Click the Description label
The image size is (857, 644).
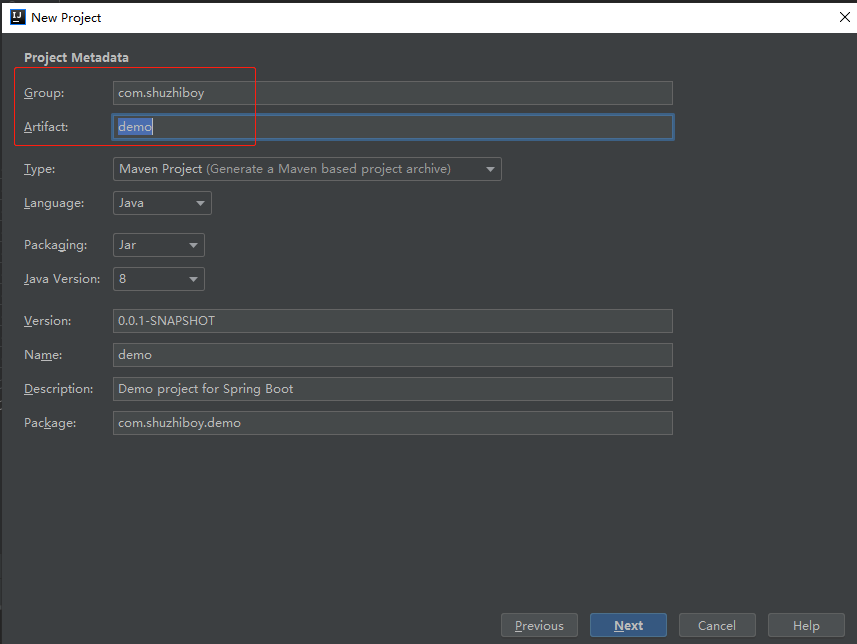(58, 389)
